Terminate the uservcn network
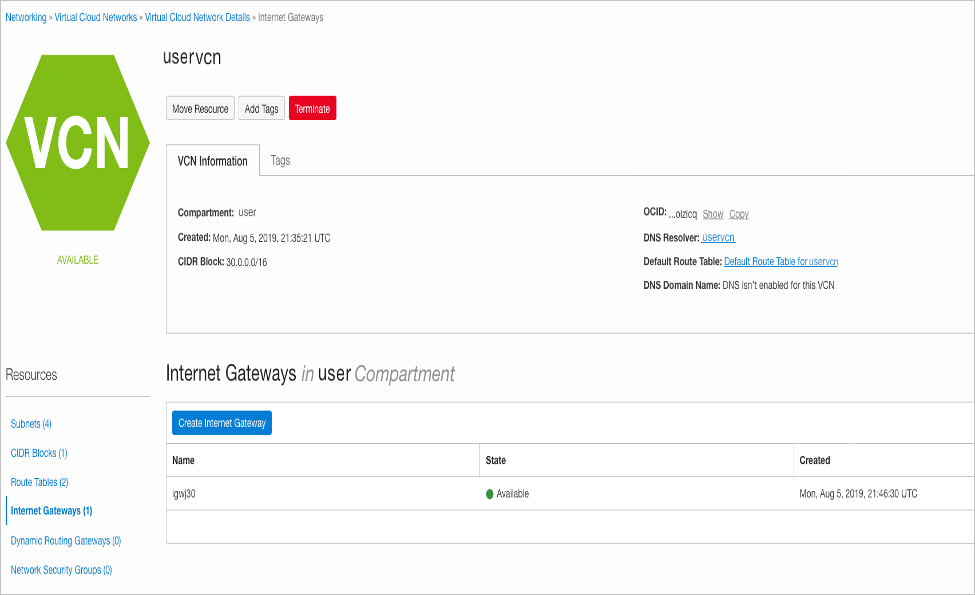The image size is (975, 595). [312, 109]
